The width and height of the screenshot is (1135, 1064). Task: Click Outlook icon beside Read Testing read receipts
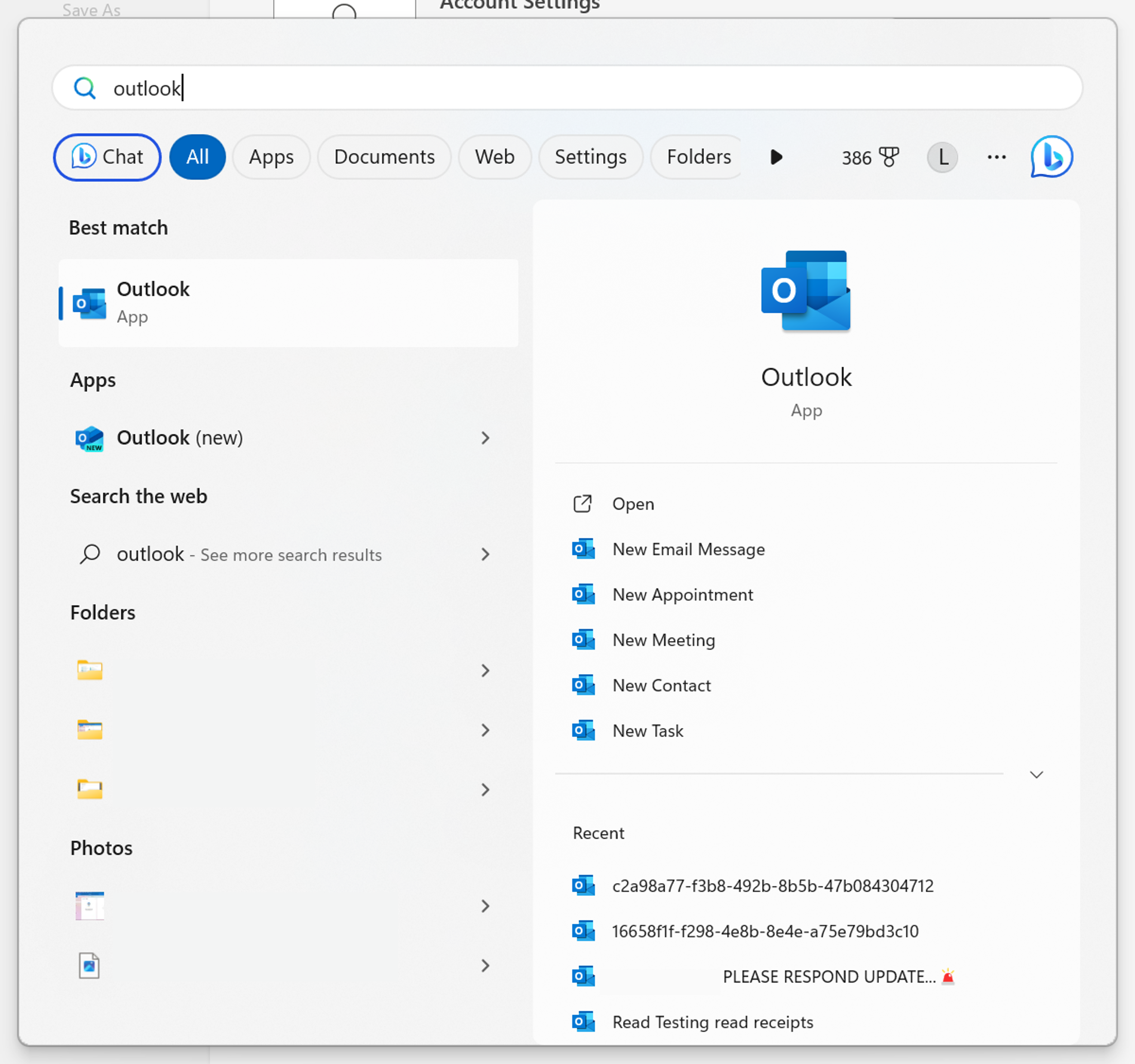point(583,1022)
